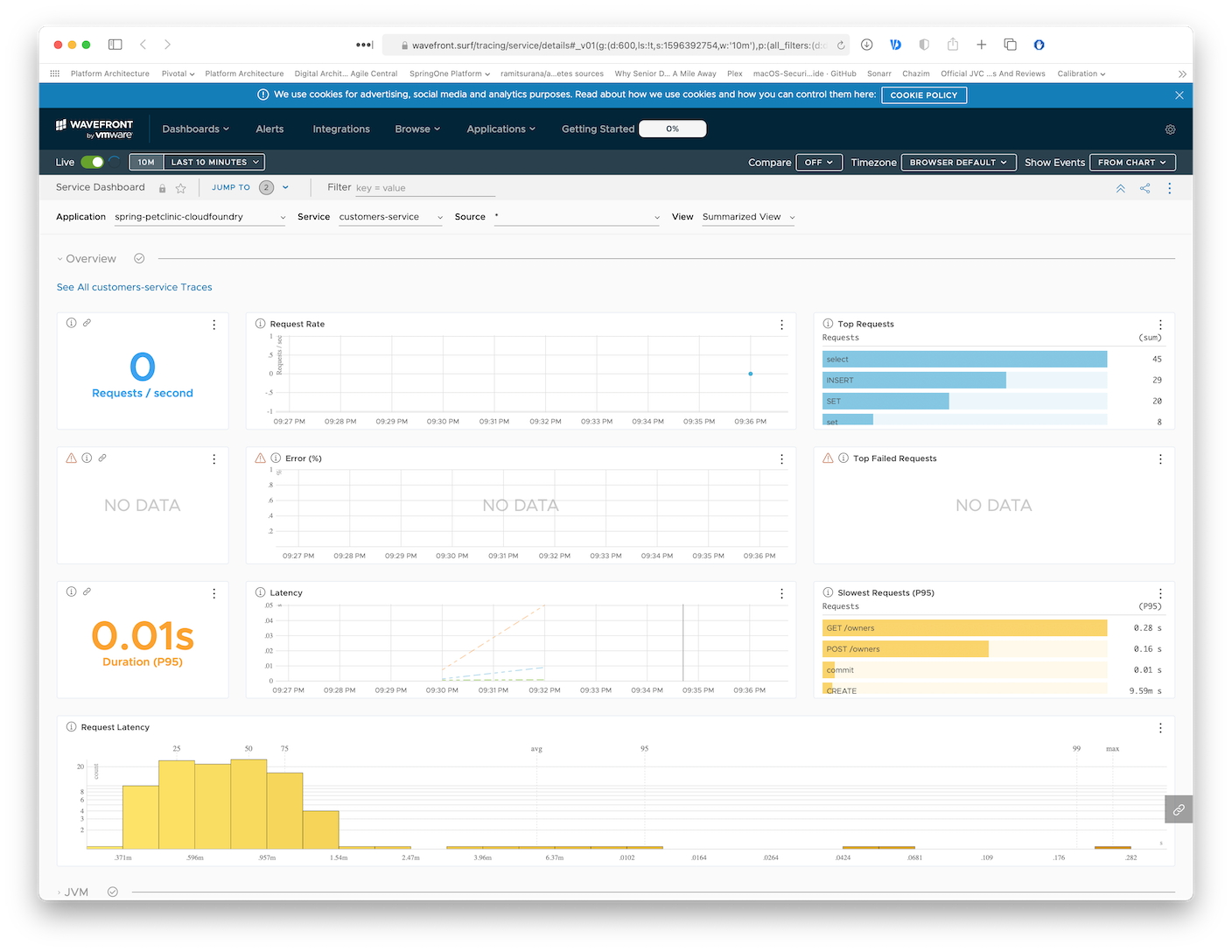Open the dashboard toolbar kebab menu
Viewport: 1232px width, 952px height.
click(1169, 188)
